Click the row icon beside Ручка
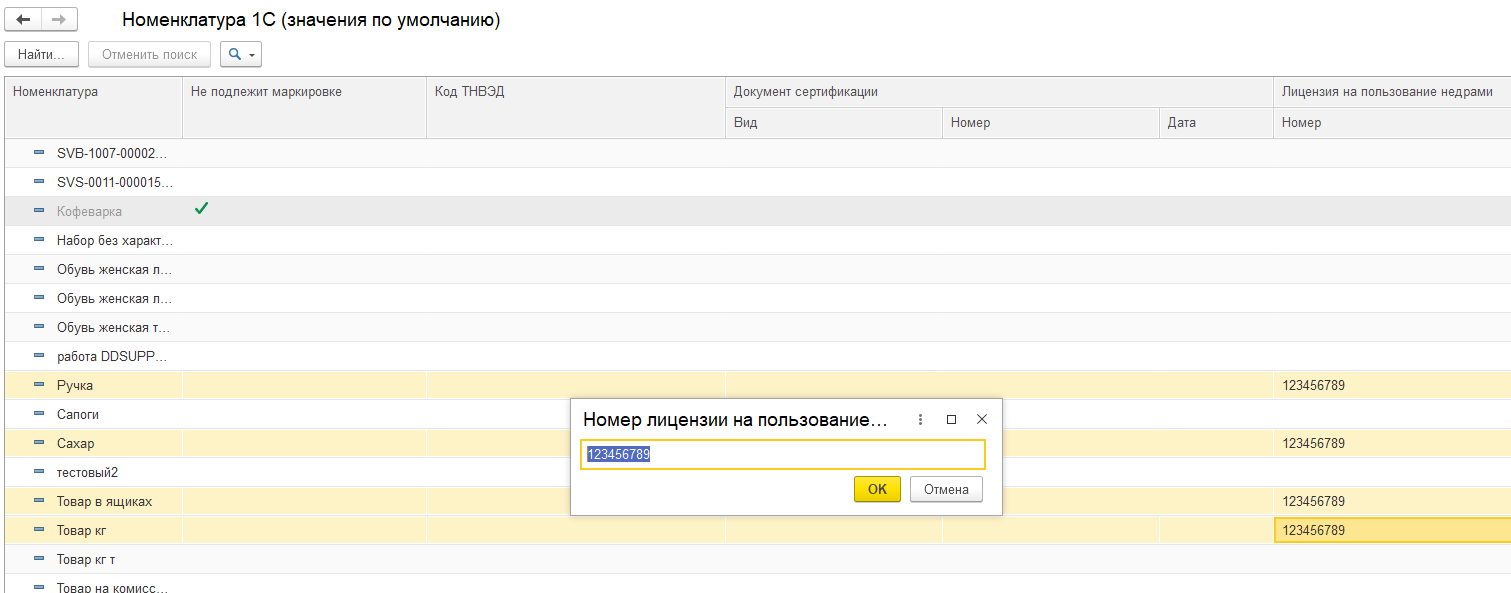 coord(39,385)
